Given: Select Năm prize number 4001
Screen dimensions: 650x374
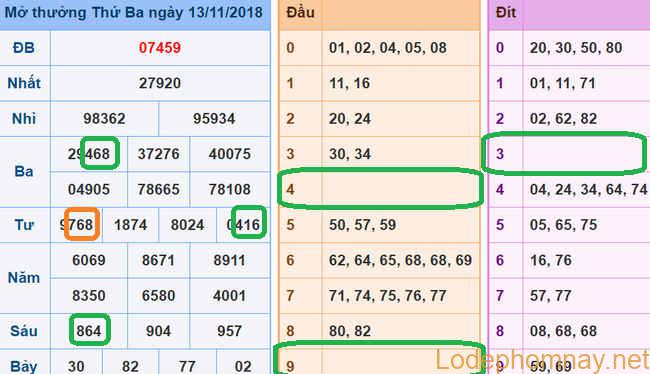Looking at the screenshot, I should click(x=230, y=296).
